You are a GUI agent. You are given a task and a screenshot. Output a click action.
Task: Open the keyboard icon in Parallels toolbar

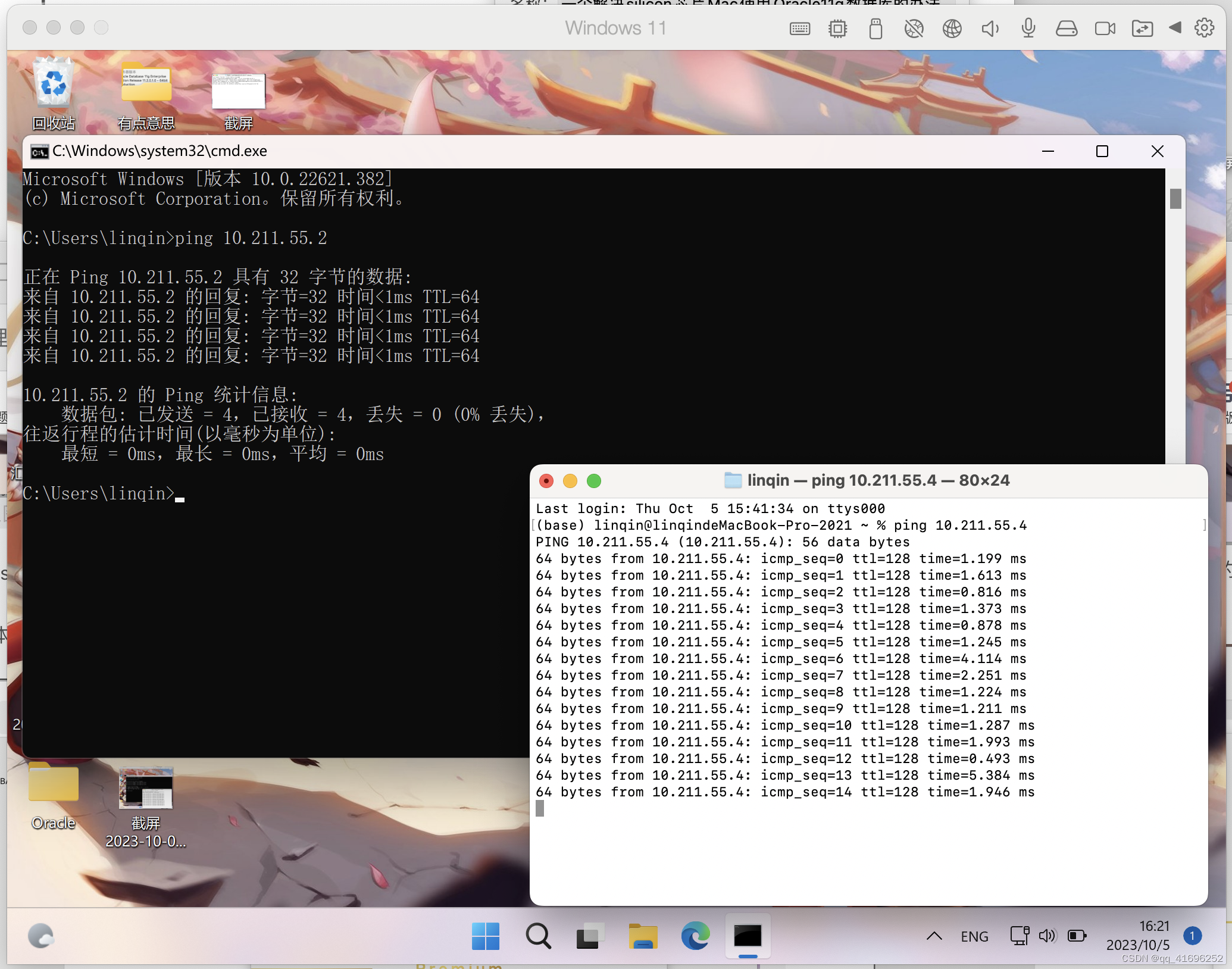[x=799, y=28]
